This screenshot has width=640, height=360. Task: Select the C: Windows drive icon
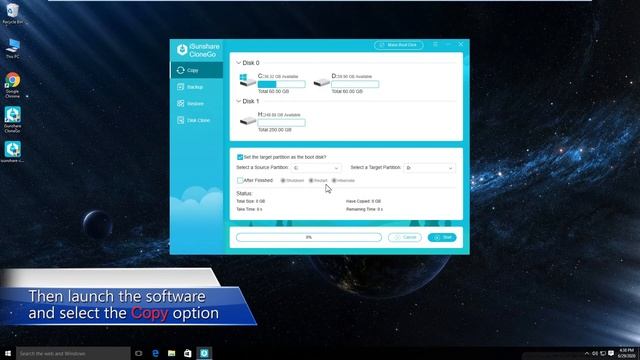(x=247, y=80)
